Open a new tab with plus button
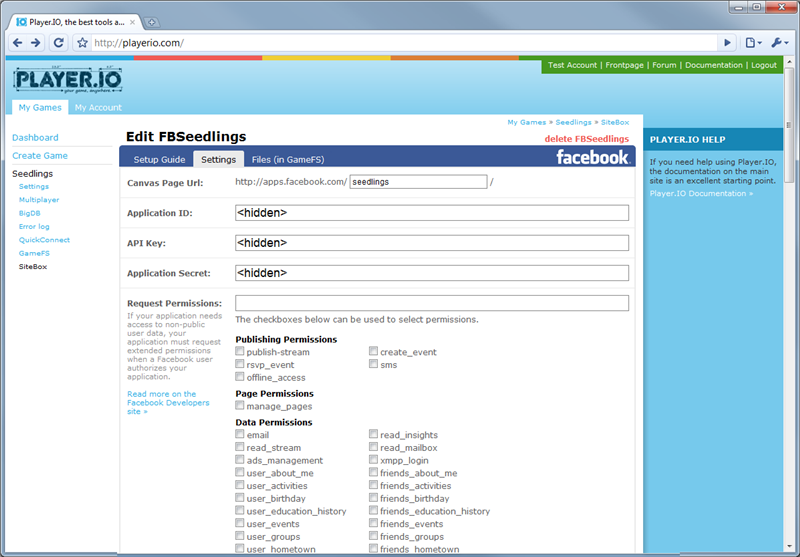The width and height of the screenshot is (800, 557). coord(152,22)
